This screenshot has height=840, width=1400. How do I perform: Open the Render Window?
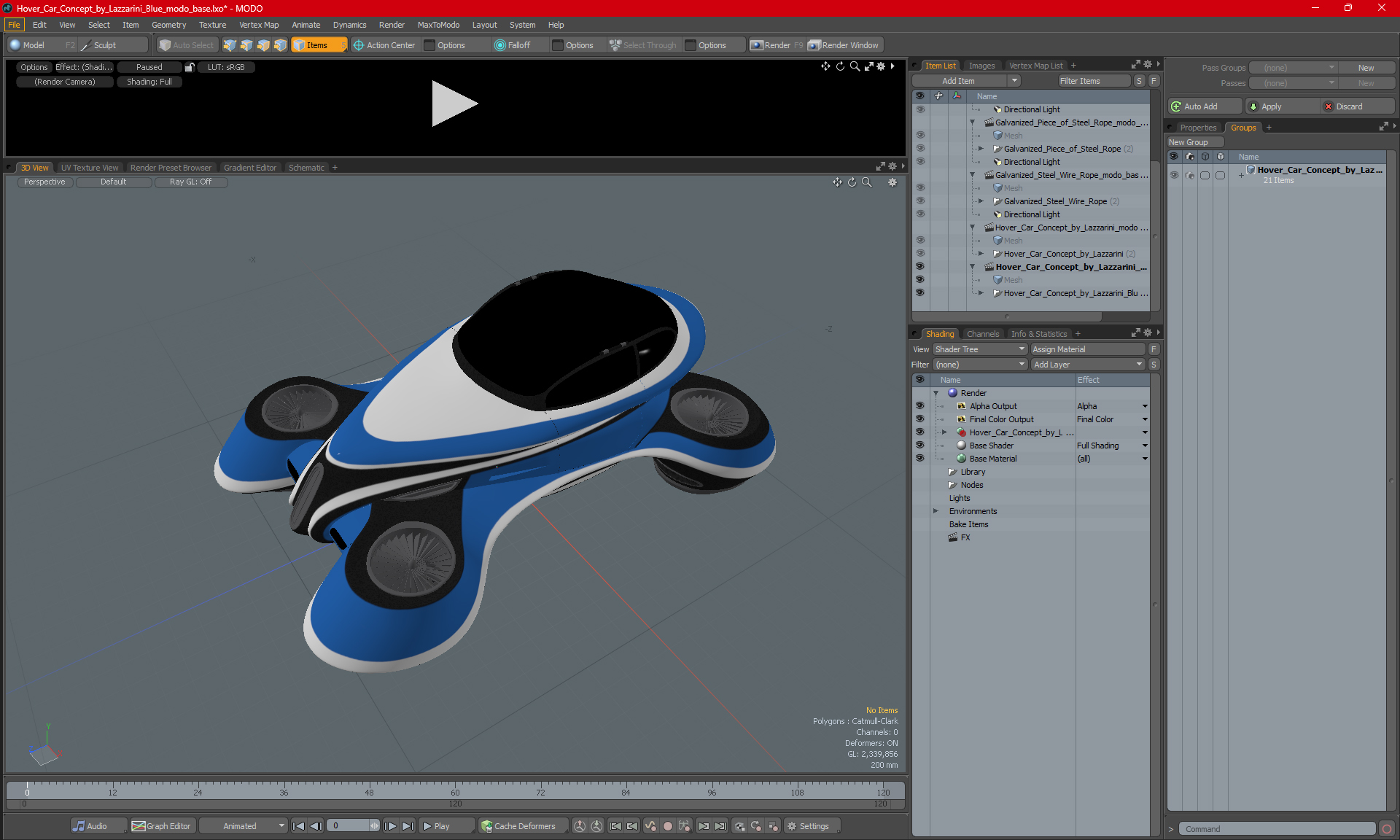[844, 45]
